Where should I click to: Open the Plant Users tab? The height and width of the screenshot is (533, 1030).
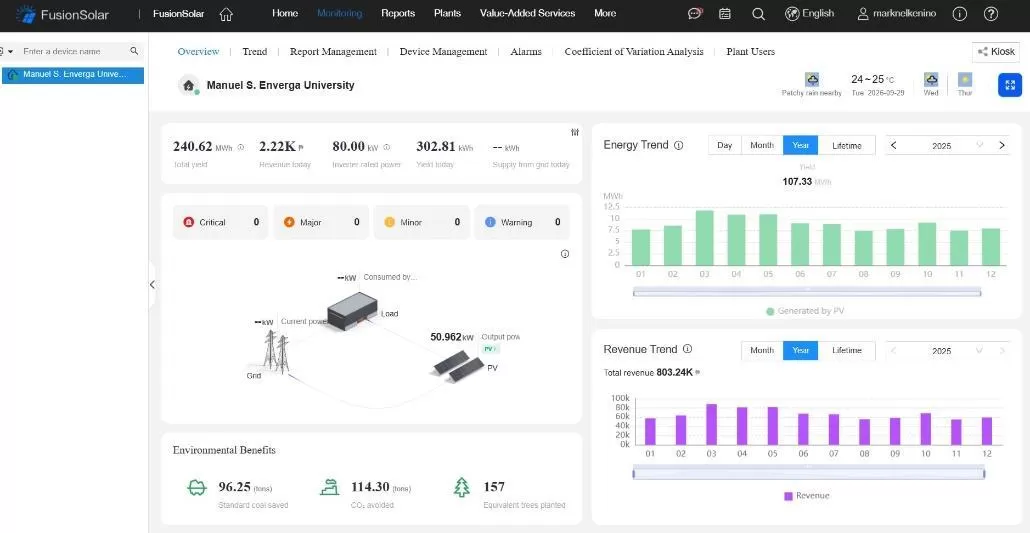[x=751, y=51]
